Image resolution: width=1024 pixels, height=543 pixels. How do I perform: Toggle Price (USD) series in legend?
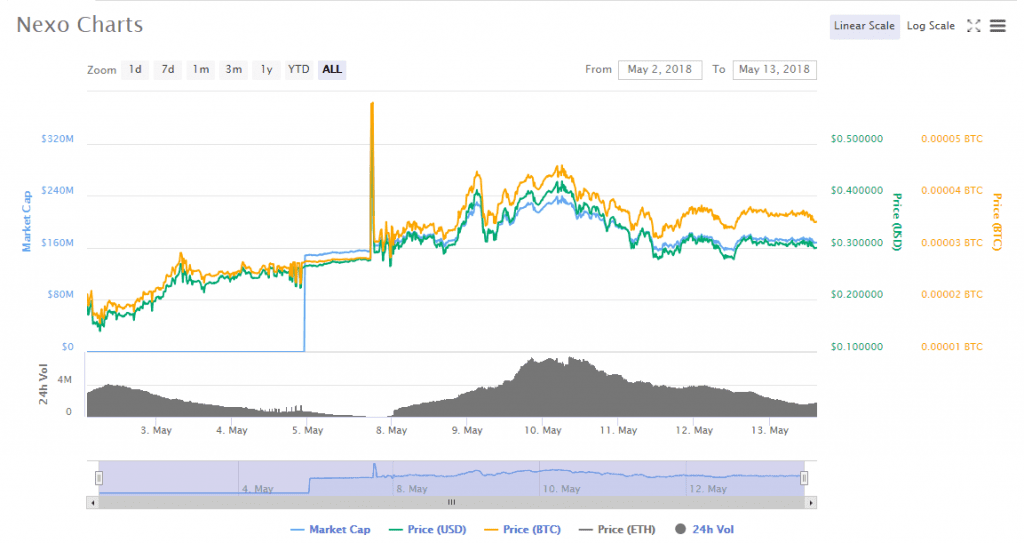click(427, 529)
